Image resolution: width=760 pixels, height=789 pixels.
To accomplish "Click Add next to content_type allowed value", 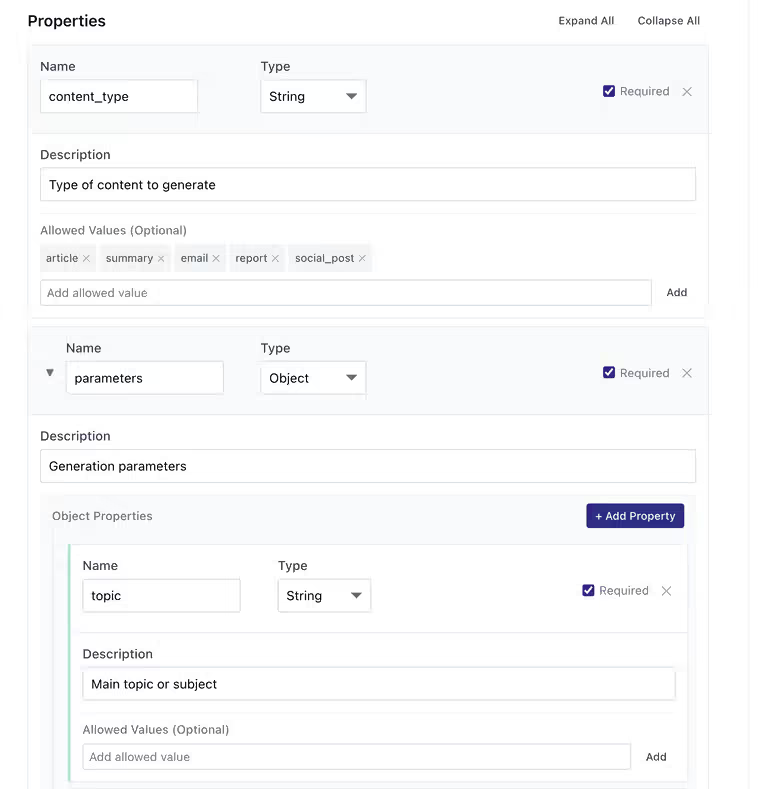I will click(677, 293).
